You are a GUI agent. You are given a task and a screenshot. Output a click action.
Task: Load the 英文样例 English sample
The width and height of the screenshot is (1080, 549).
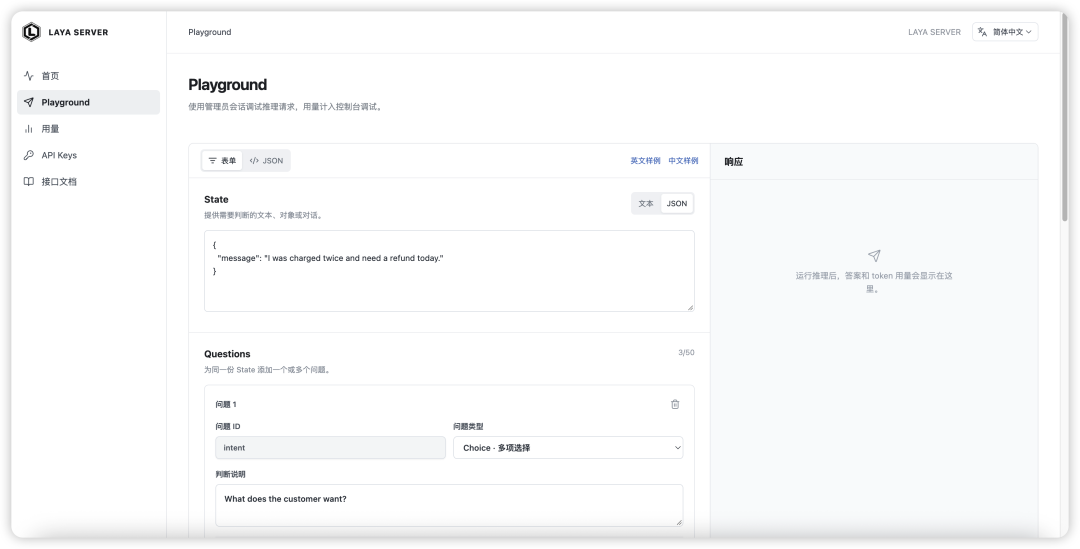pos(645,160)
